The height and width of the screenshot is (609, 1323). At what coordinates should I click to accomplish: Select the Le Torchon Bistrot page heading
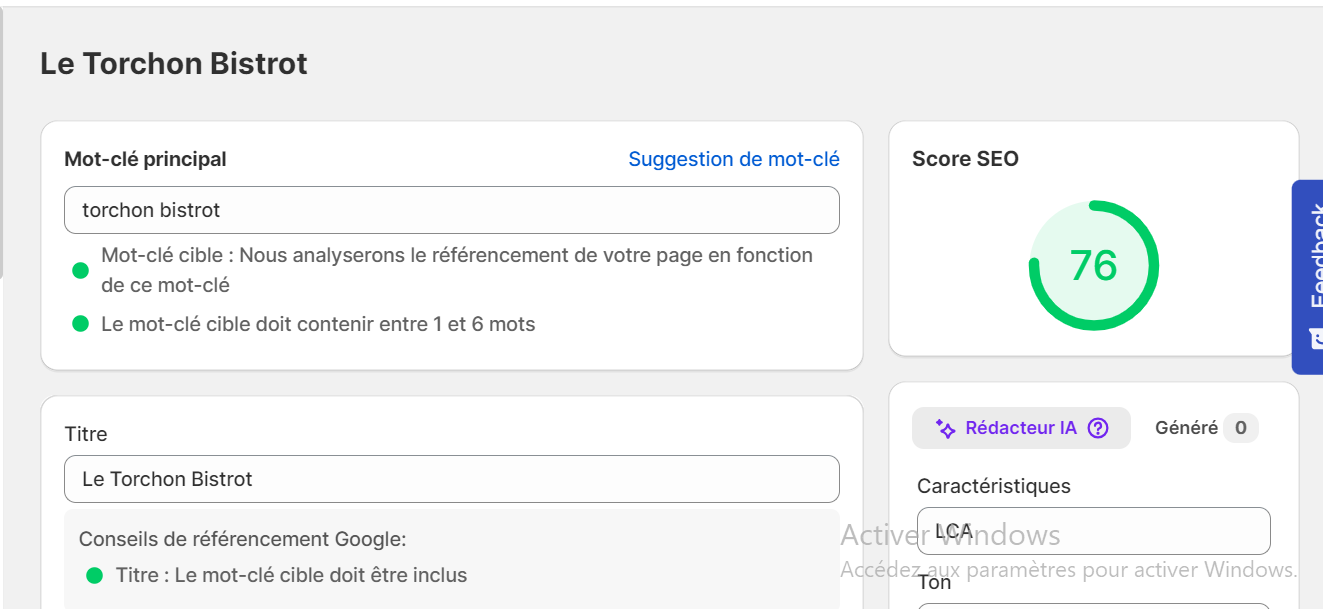coord(174,64)
